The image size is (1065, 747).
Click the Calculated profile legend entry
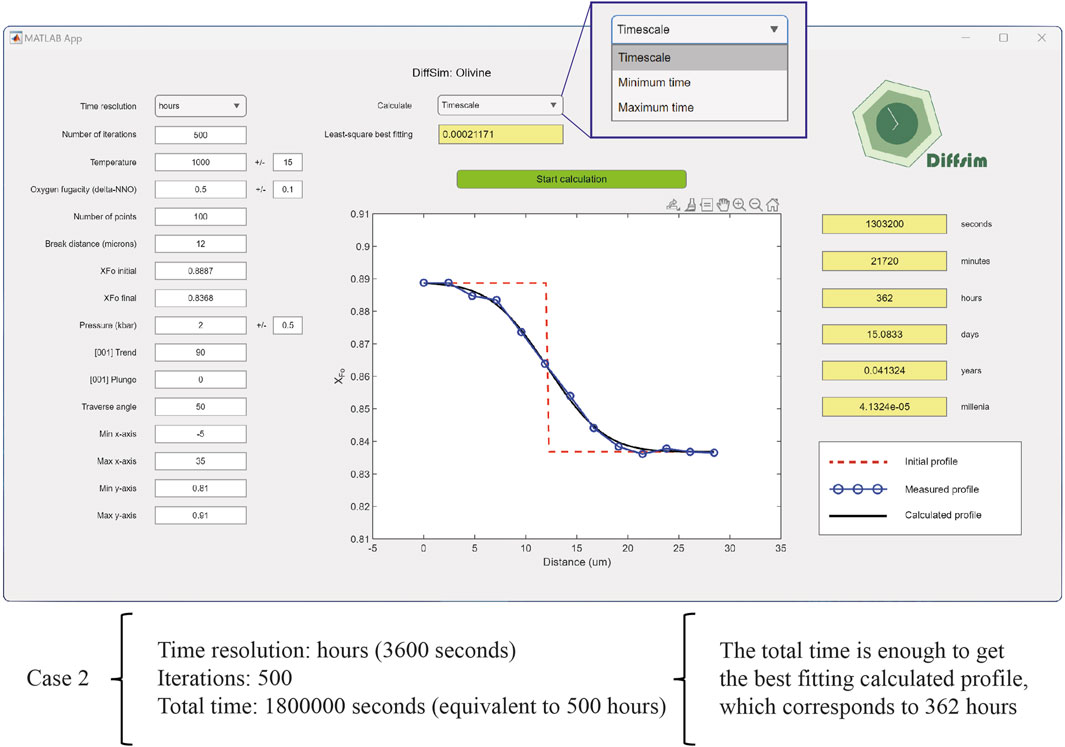click(x=905, y=515)
